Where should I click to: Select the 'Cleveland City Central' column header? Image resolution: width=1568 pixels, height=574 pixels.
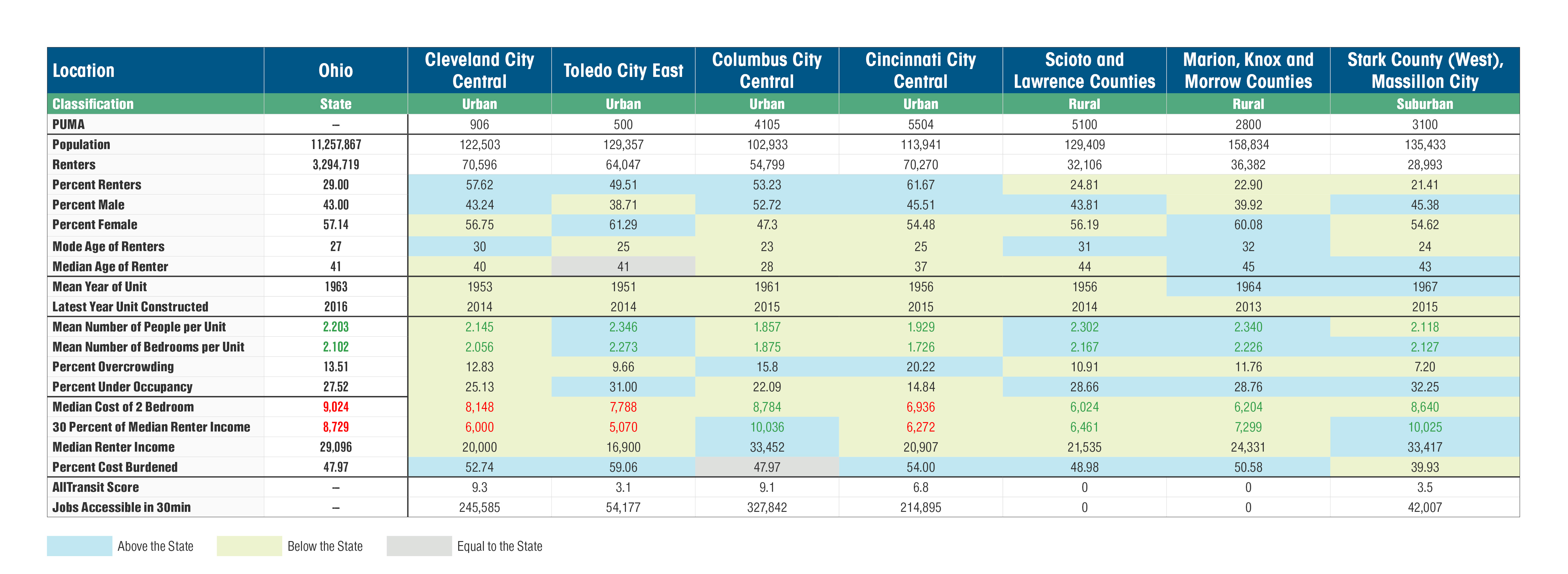pos(479,71)
